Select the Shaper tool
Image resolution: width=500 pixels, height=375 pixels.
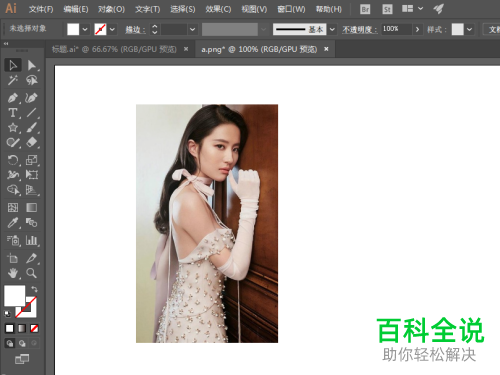point(13,143)
